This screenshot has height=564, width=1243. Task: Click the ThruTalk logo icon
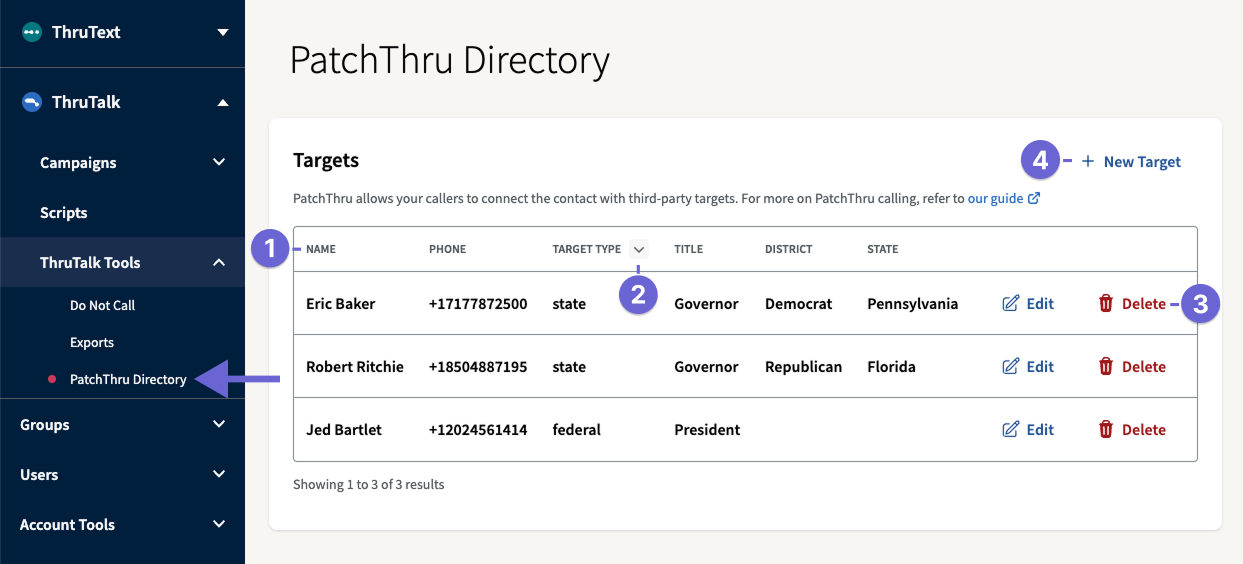32,102
